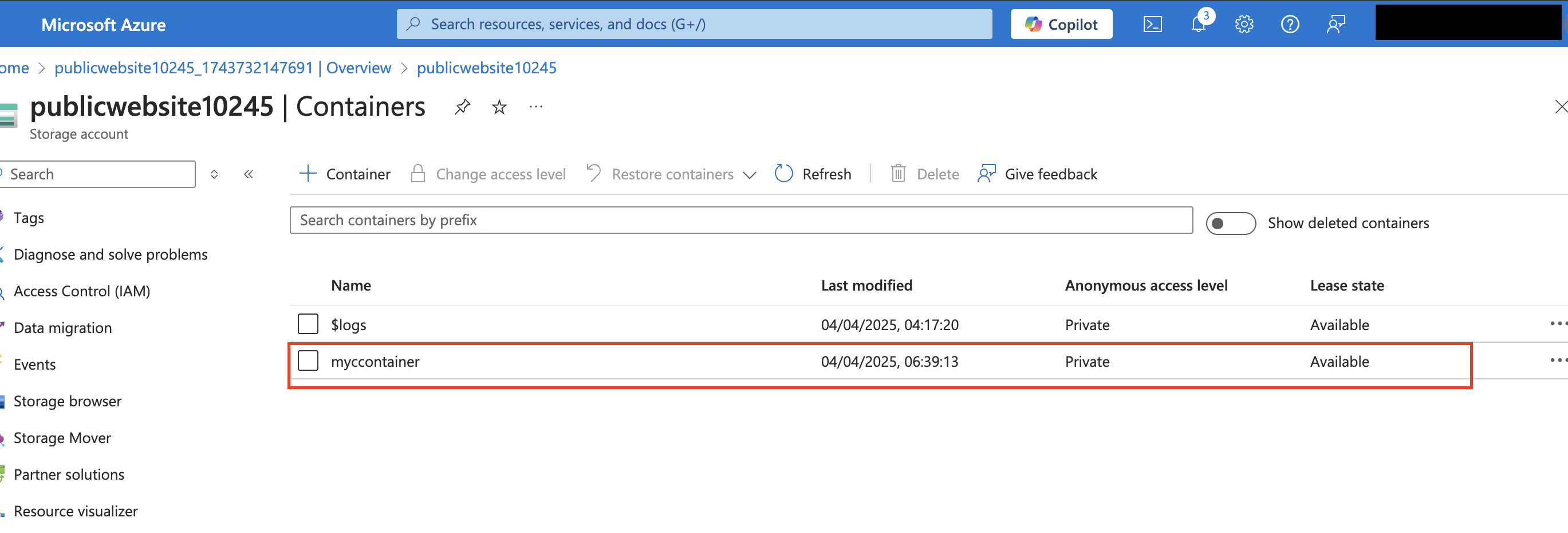Select the $logs container checkbox

pos(308,324)
